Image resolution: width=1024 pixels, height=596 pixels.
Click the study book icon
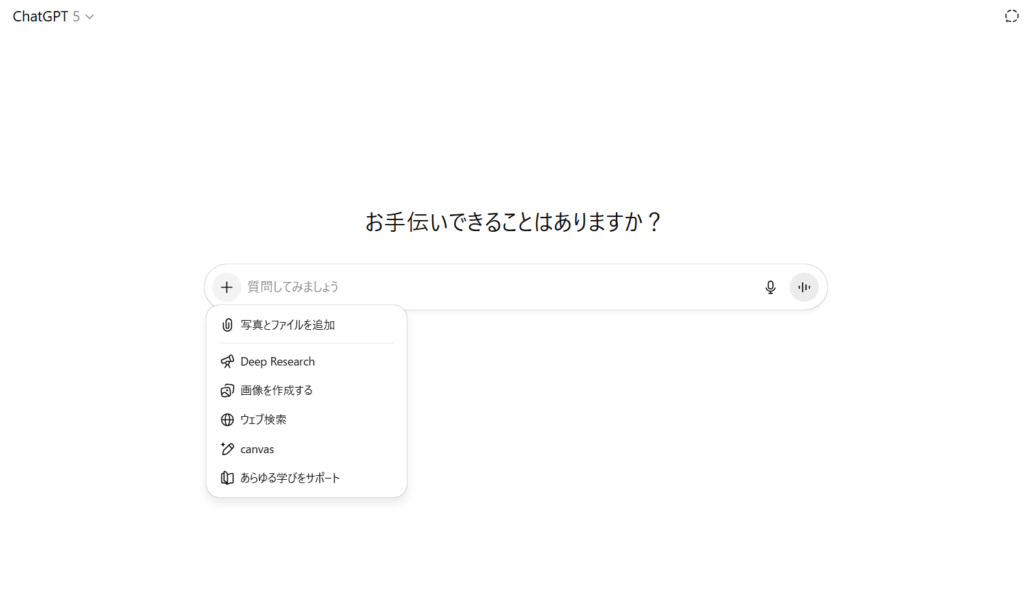coord(227,478)
